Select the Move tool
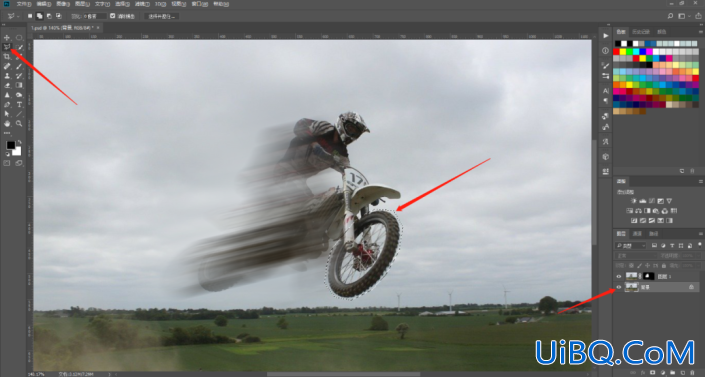 (x=7, y=38)
